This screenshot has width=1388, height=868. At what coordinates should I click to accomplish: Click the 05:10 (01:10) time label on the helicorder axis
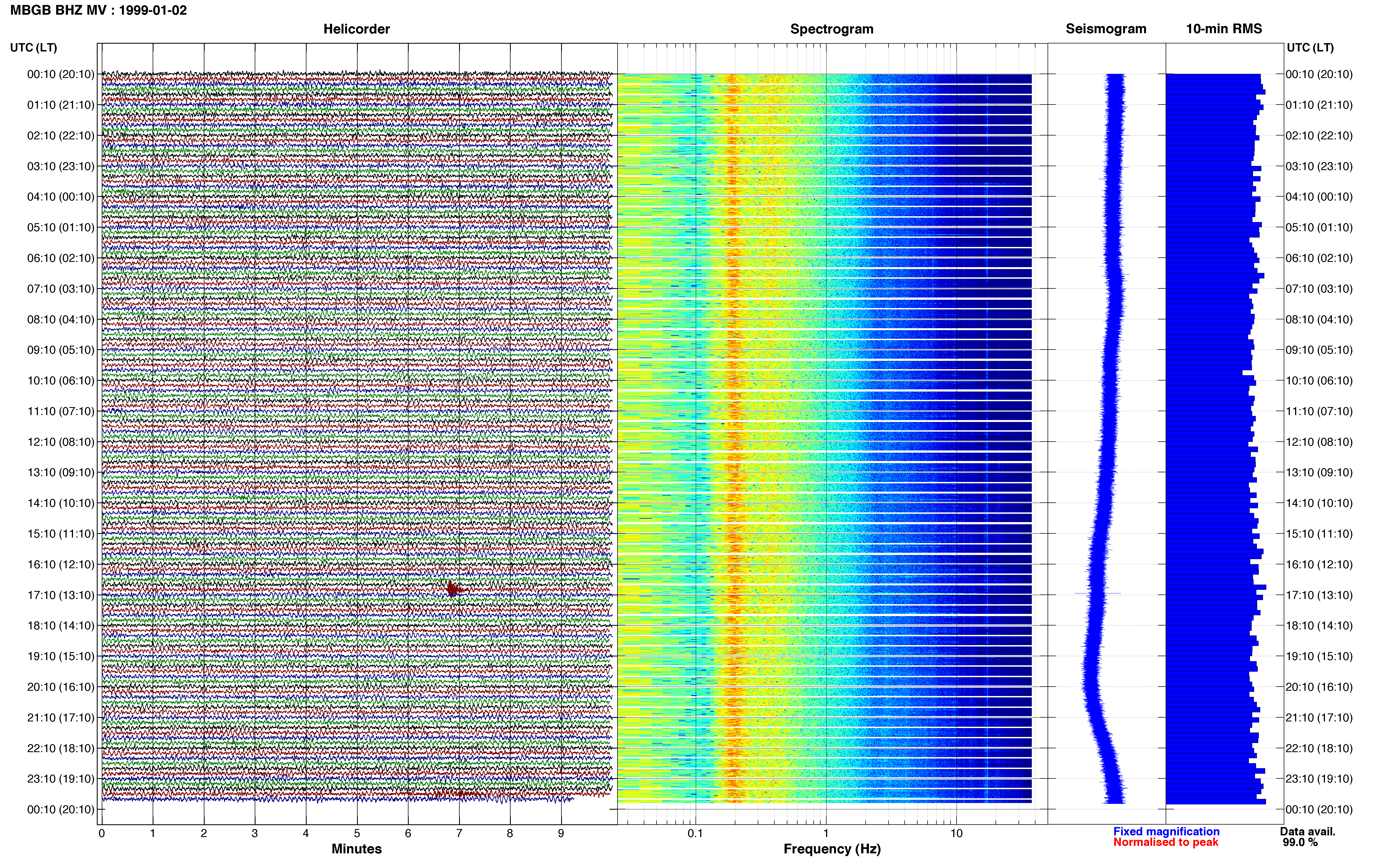click(61, 227)
